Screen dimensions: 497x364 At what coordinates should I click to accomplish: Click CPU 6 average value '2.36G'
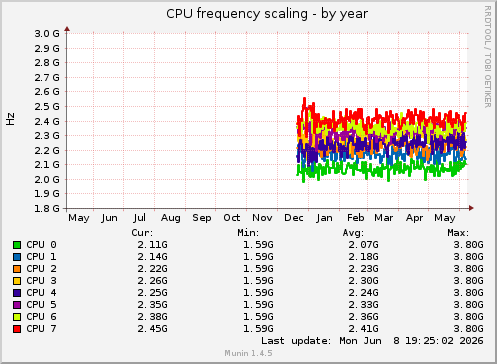point(364,317)
